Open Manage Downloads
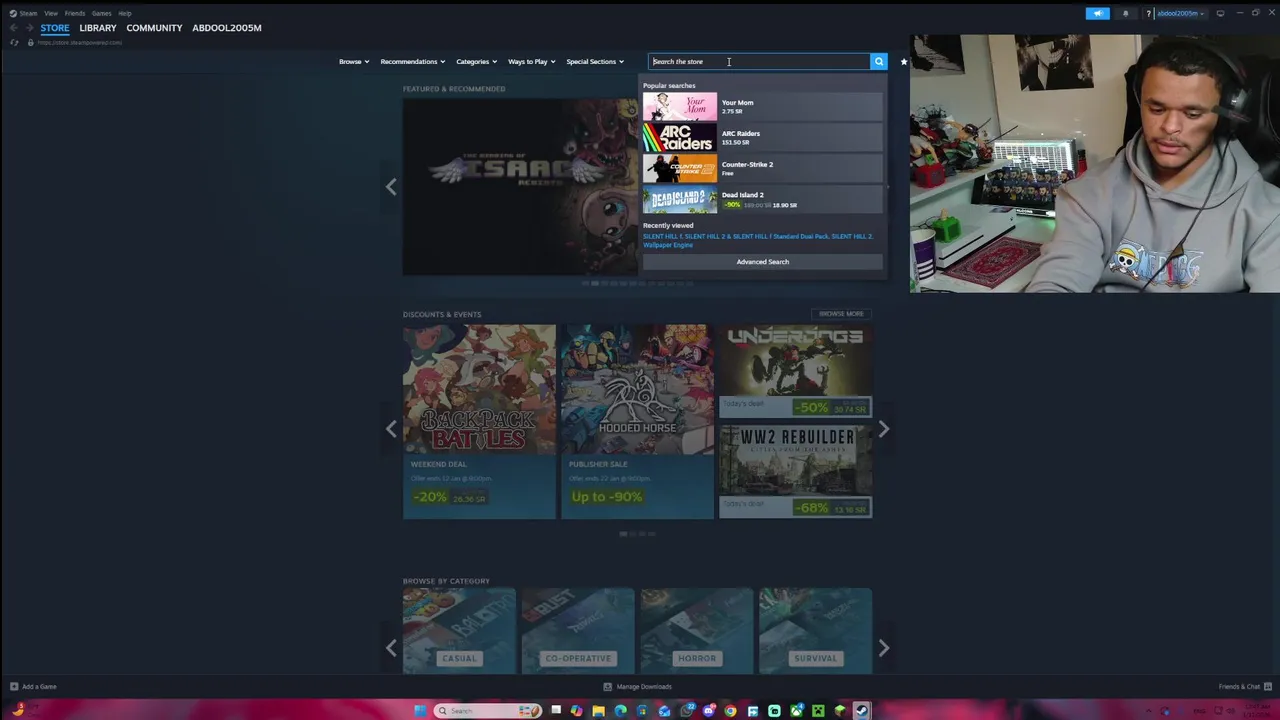The width and height of the screenshot is (1280, 720). click(x=637, y=687)
